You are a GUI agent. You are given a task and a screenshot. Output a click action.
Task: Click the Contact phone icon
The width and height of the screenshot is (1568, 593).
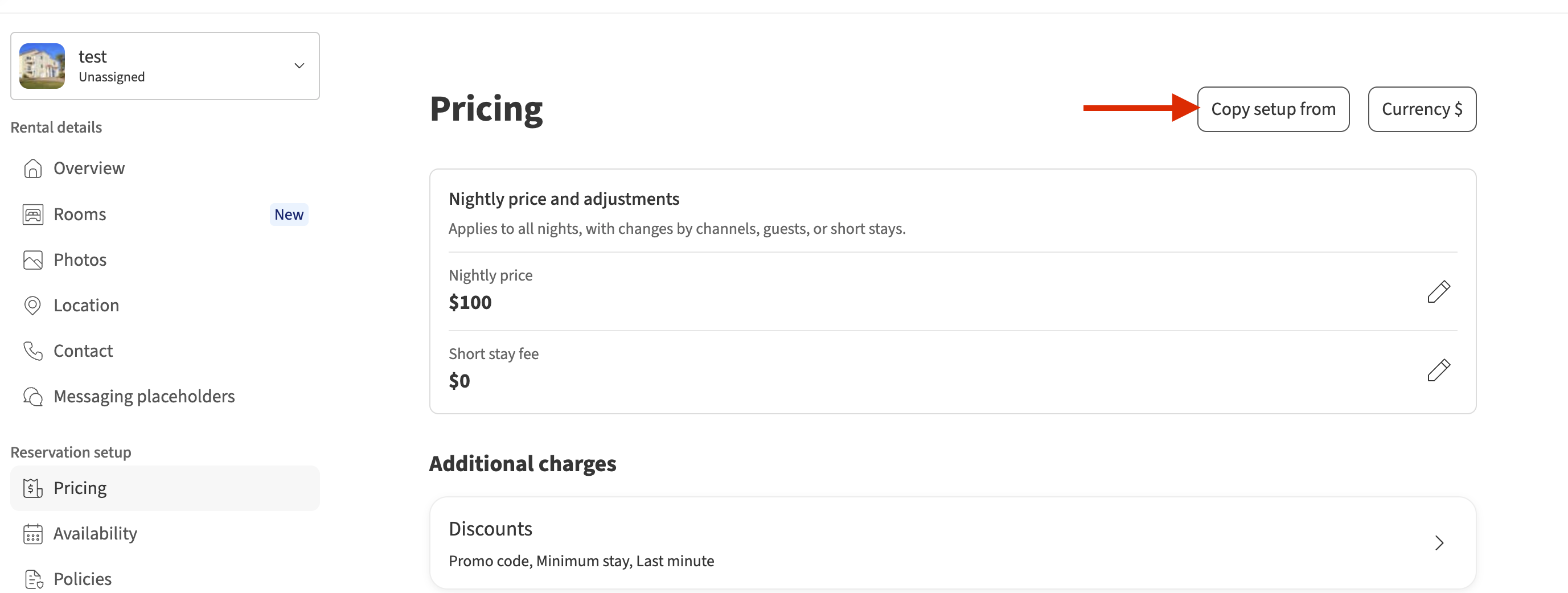pos(33,351)
